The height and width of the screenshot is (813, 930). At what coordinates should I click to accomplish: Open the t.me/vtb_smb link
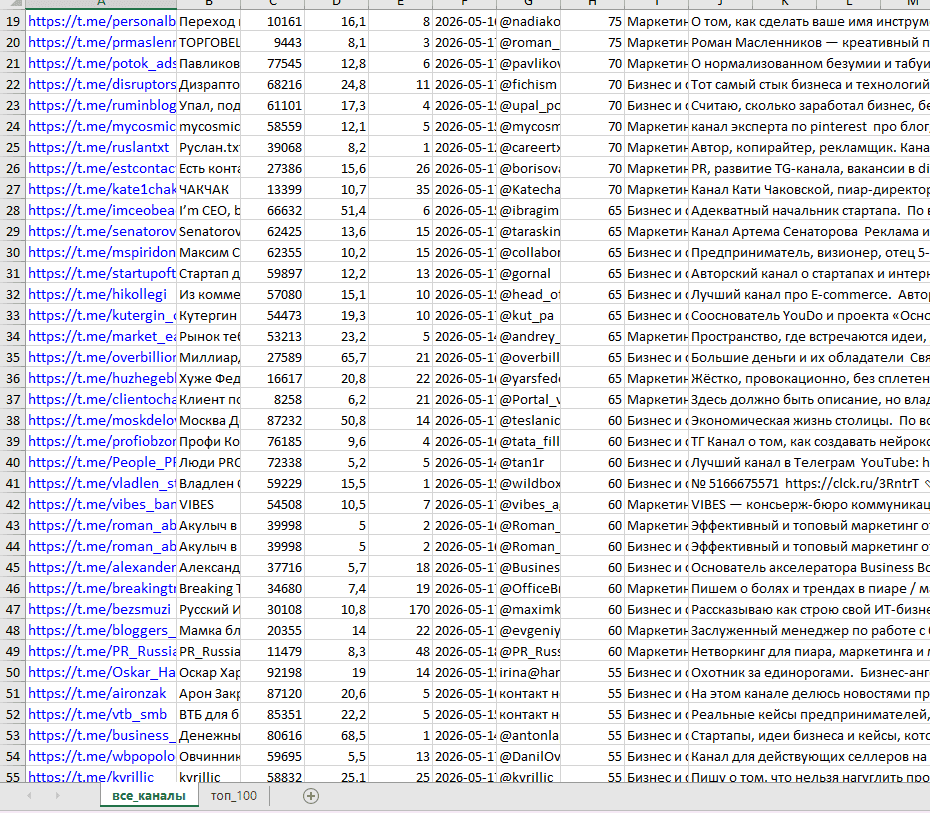click(x=98, y=715)
